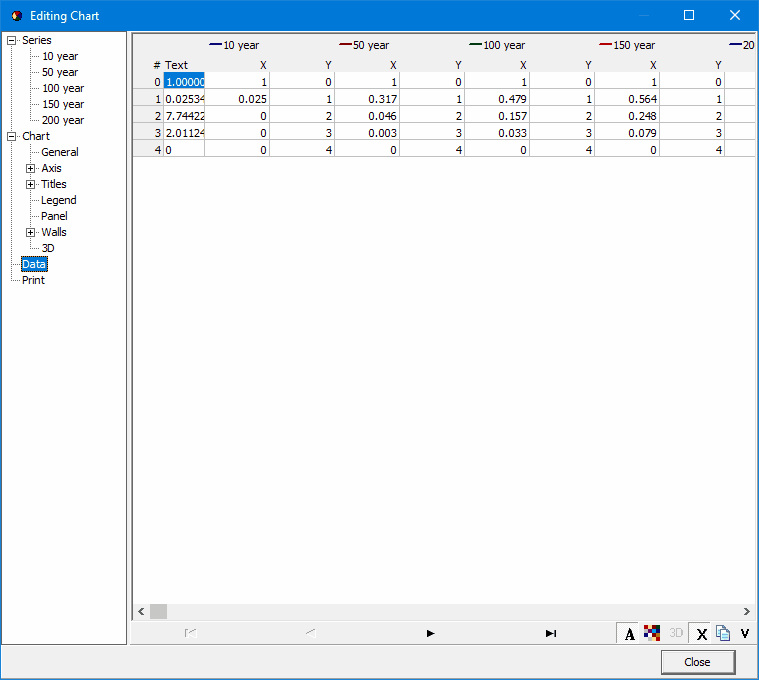
Task: Jump to last record with navigator button
Action: click(x=550, y=633)
